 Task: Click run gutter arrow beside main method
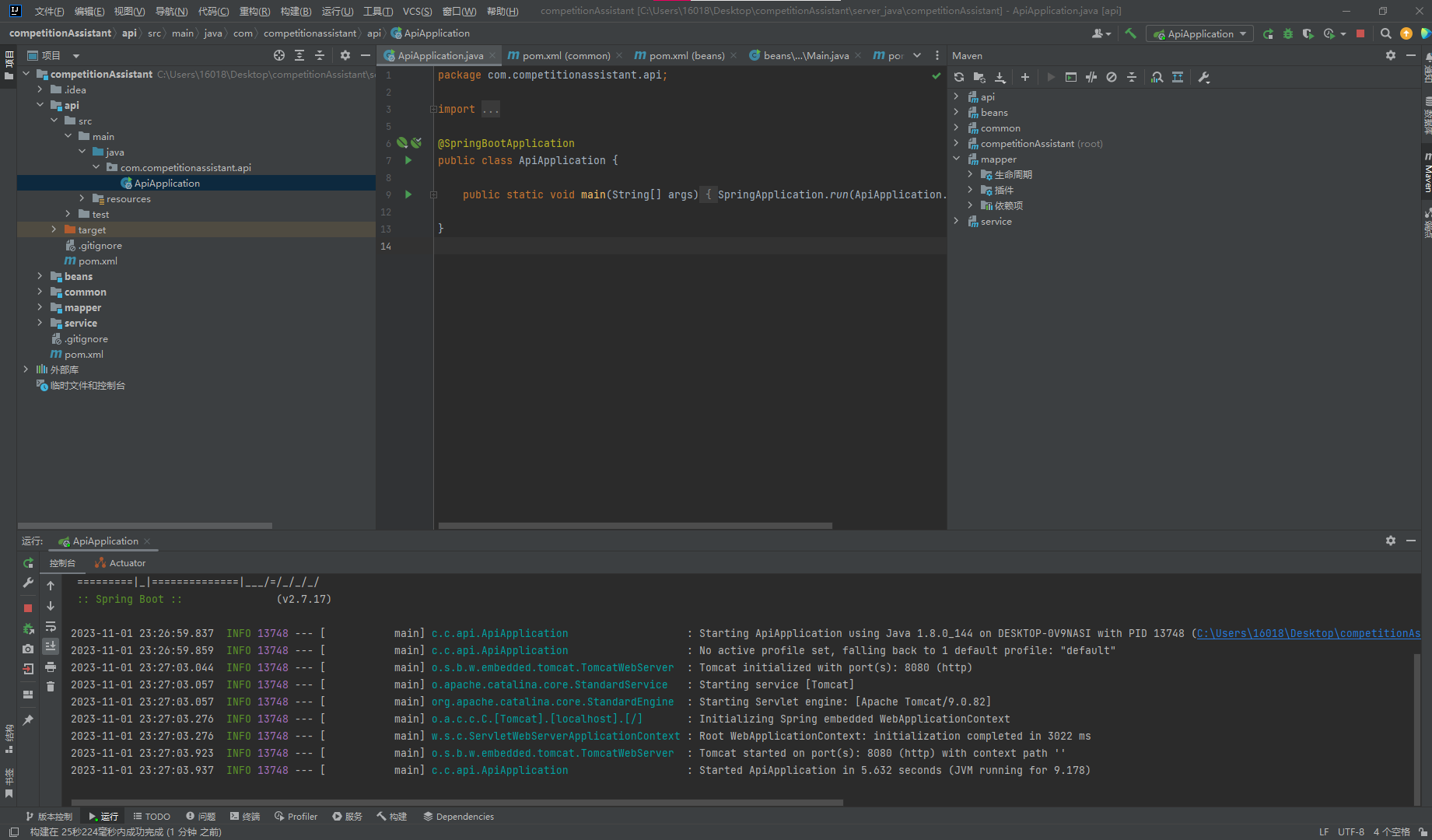(408, 194)
